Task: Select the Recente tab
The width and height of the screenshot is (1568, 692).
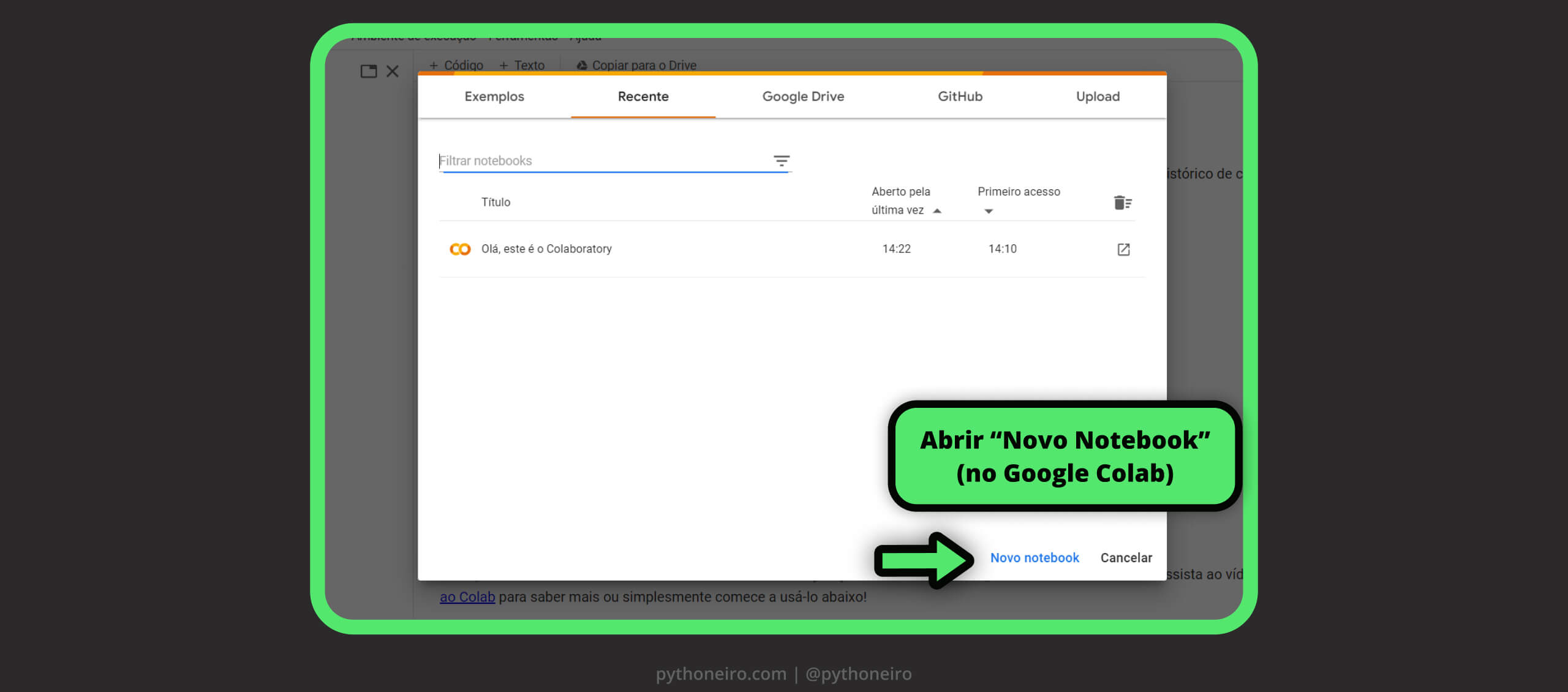Action: click(x=643, y=96)
